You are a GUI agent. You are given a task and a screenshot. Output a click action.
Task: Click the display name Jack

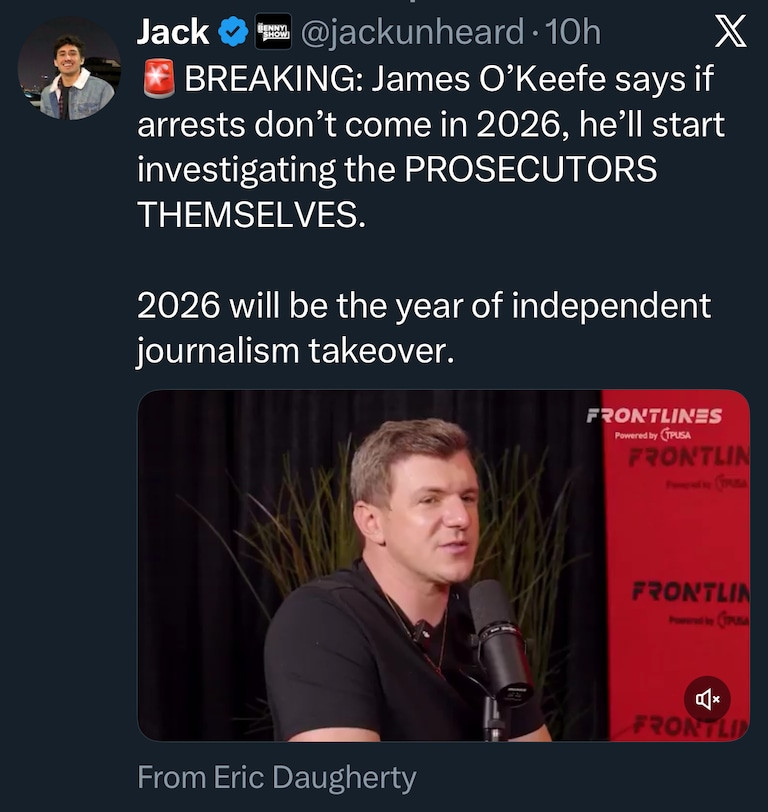click(171, 32)
